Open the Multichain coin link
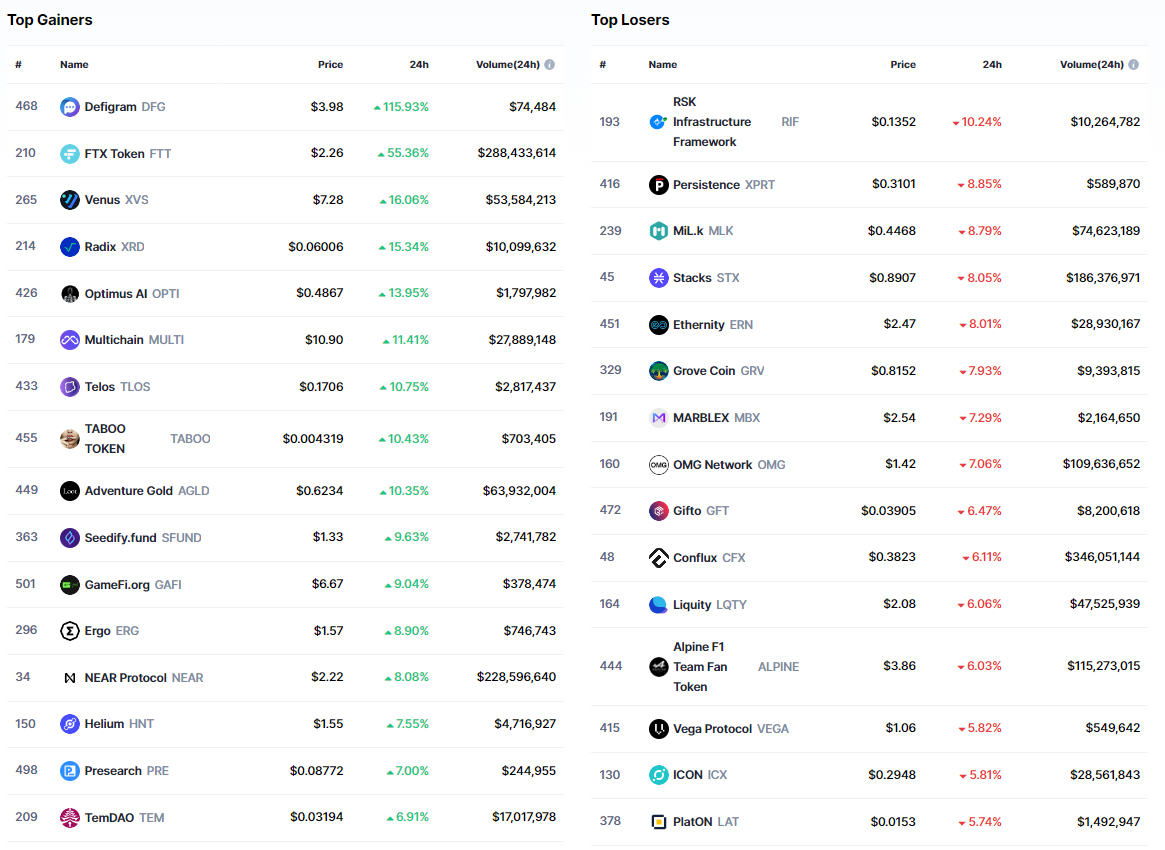 point(115,340)
